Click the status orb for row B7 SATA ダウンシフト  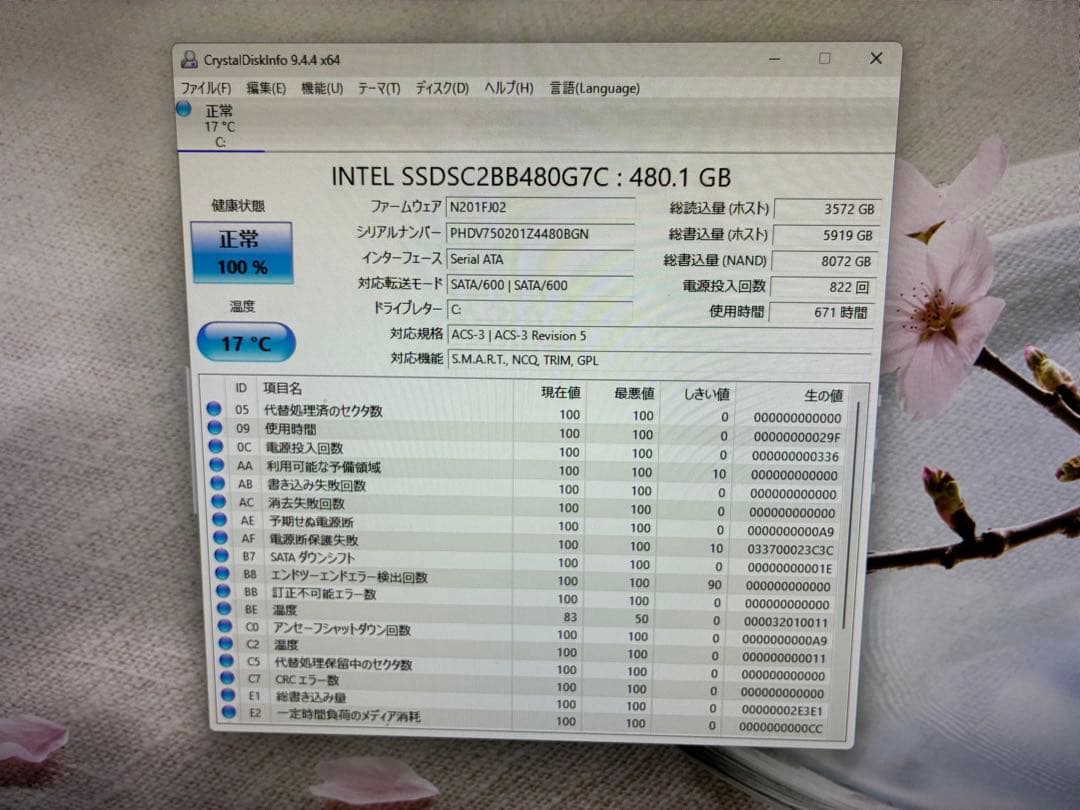pos(221,556)
